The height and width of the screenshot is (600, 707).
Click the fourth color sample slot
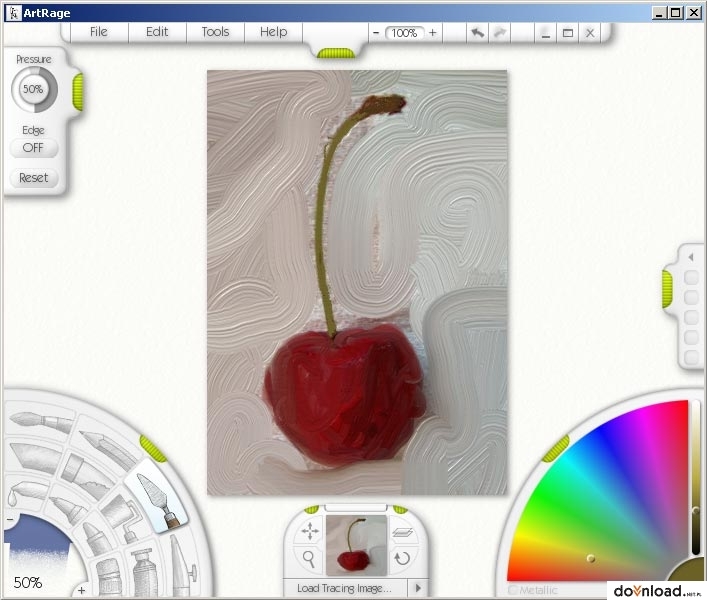(691, 337)
